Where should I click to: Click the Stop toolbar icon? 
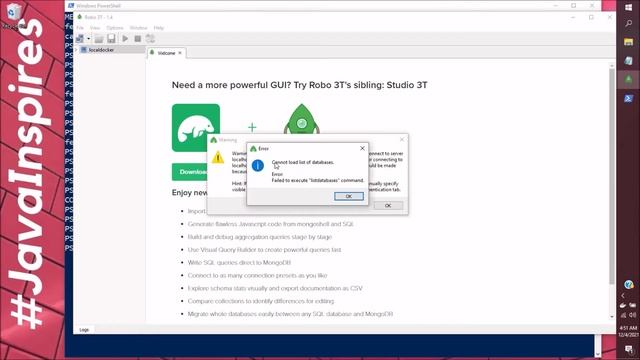[x=138, y=39]
